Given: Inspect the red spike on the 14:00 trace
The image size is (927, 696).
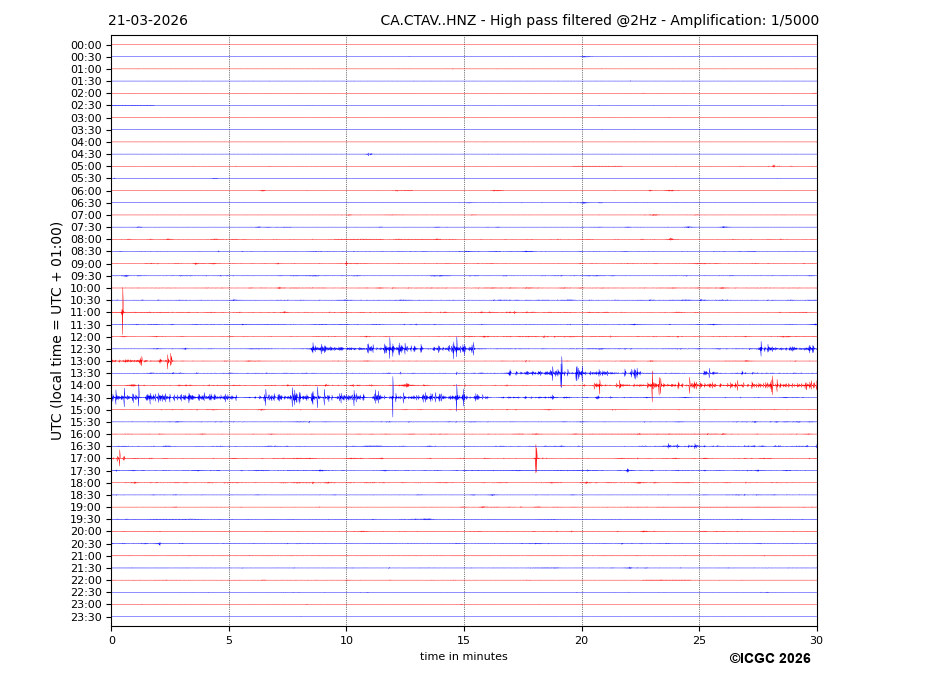Looking at the screenshot, I should click(x=652, y=385).
